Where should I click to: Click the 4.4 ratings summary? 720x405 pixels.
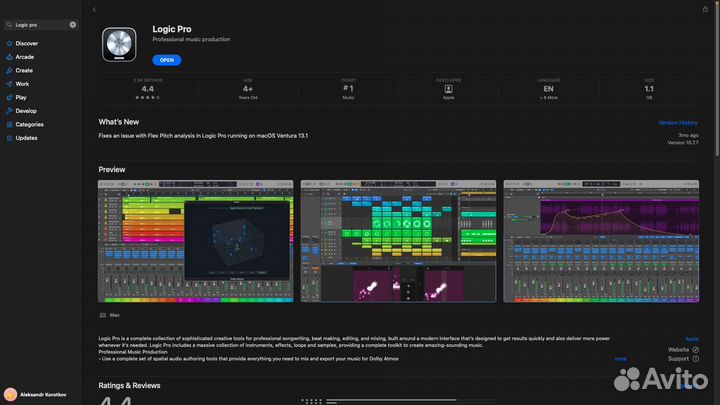[x=147, y=89]
